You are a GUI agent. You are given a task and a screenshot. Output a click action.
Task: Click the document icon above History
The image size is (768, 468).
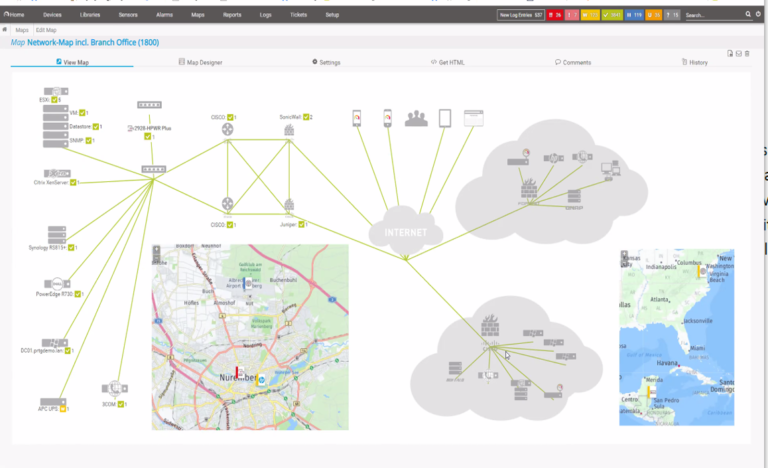[x=730, y=53]
